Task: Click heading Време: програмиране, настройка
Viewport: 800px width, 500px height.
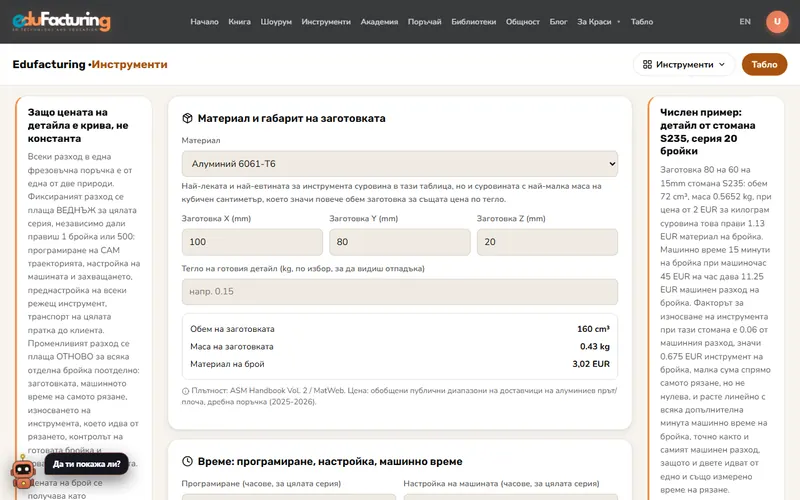Action: point(330,461)
